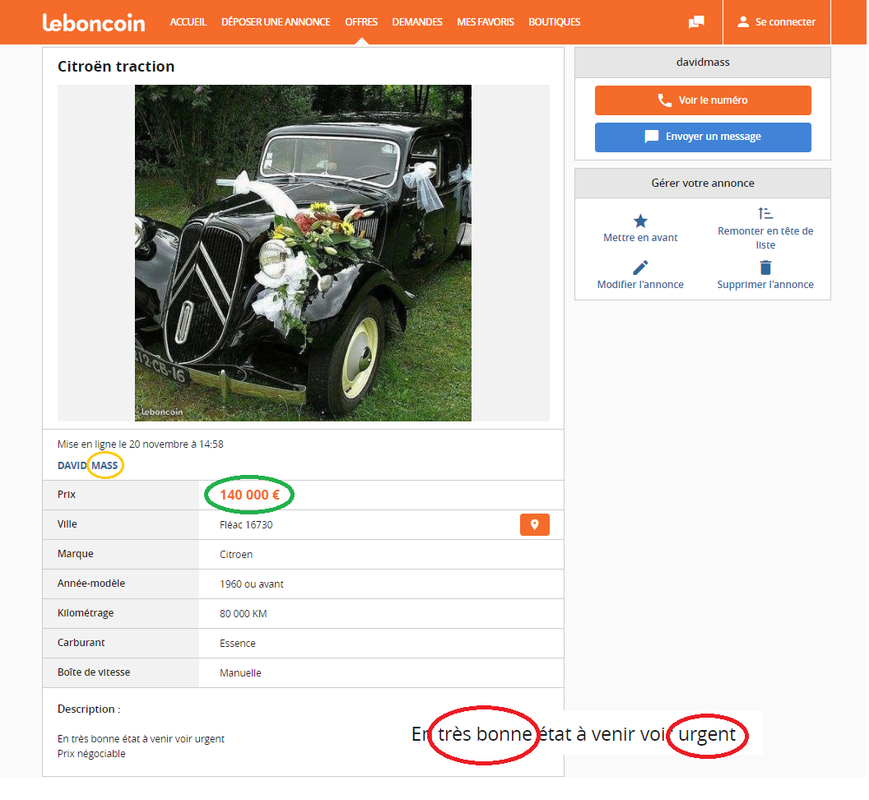Click the 80 000 KM mileage value
Viewport: 869px width, 800px height.
tap(243, 614)
